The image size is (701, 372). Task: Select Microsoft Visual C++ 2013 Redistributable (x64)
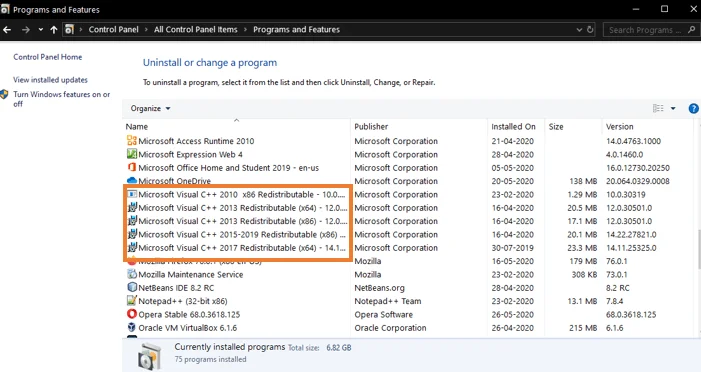242,208
